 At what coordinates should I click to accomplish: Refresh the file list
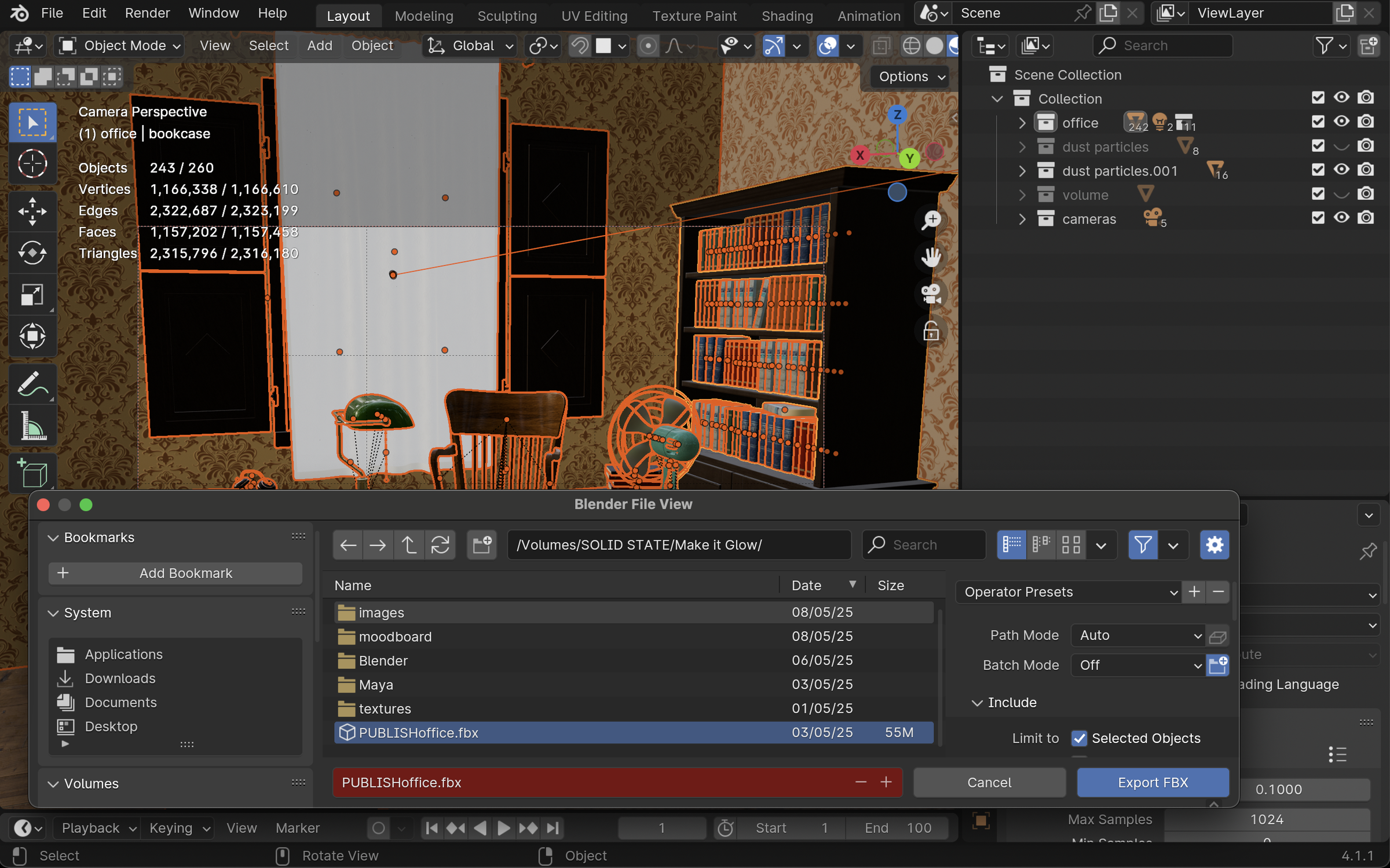pyautogui.click(x=440, y=545)
